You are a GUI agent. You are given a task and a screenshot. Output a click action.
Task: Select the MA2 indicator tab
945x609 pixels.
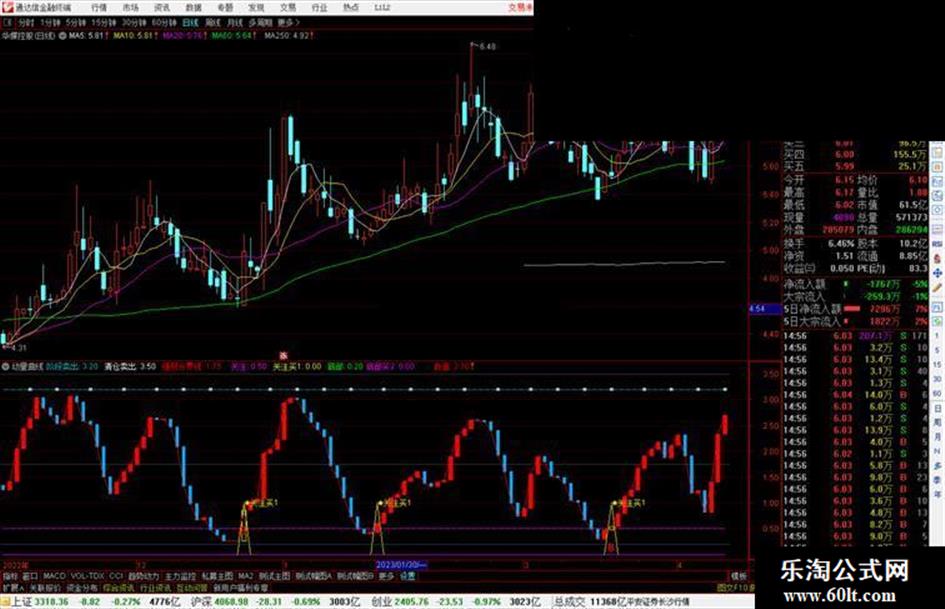245,576
